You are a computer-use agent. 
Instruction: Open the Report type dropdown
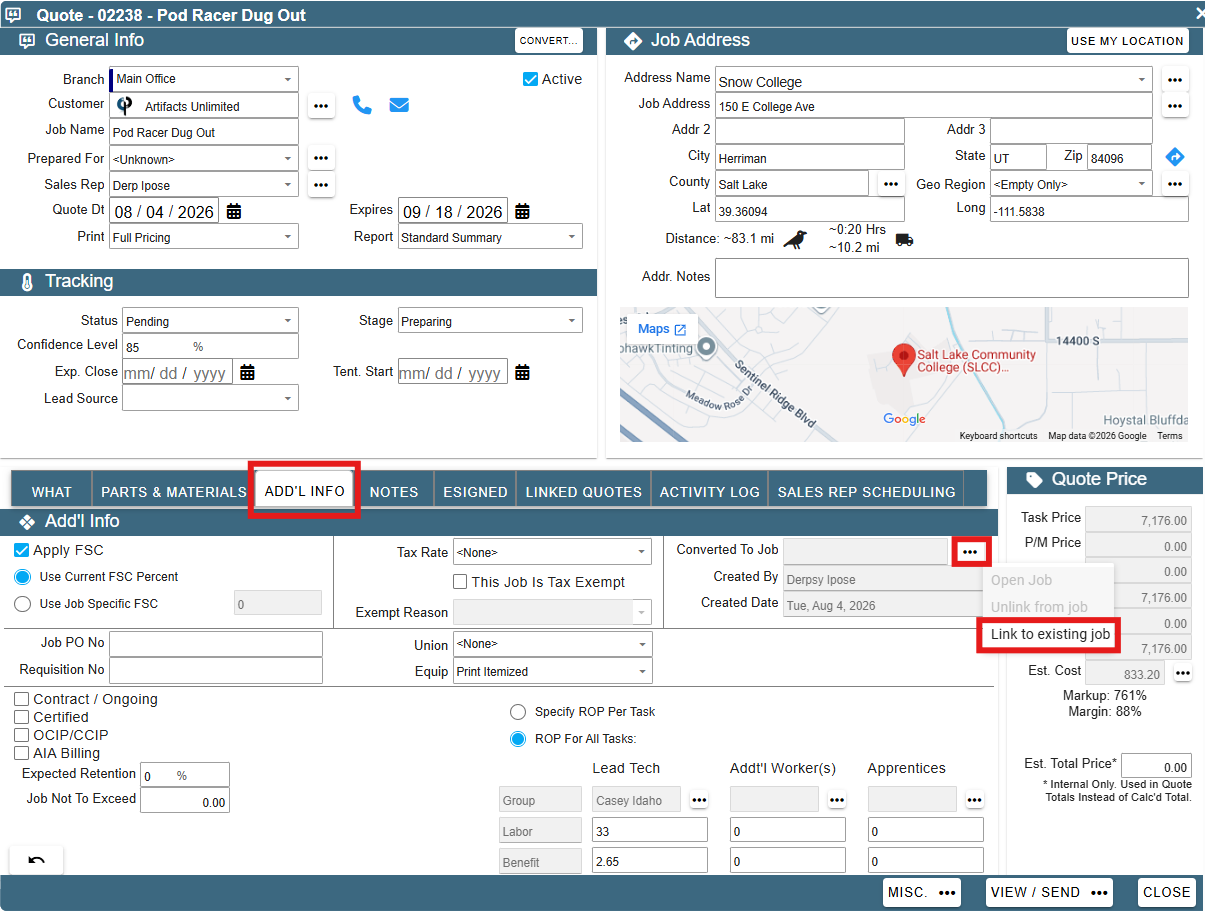click(490, 237)
